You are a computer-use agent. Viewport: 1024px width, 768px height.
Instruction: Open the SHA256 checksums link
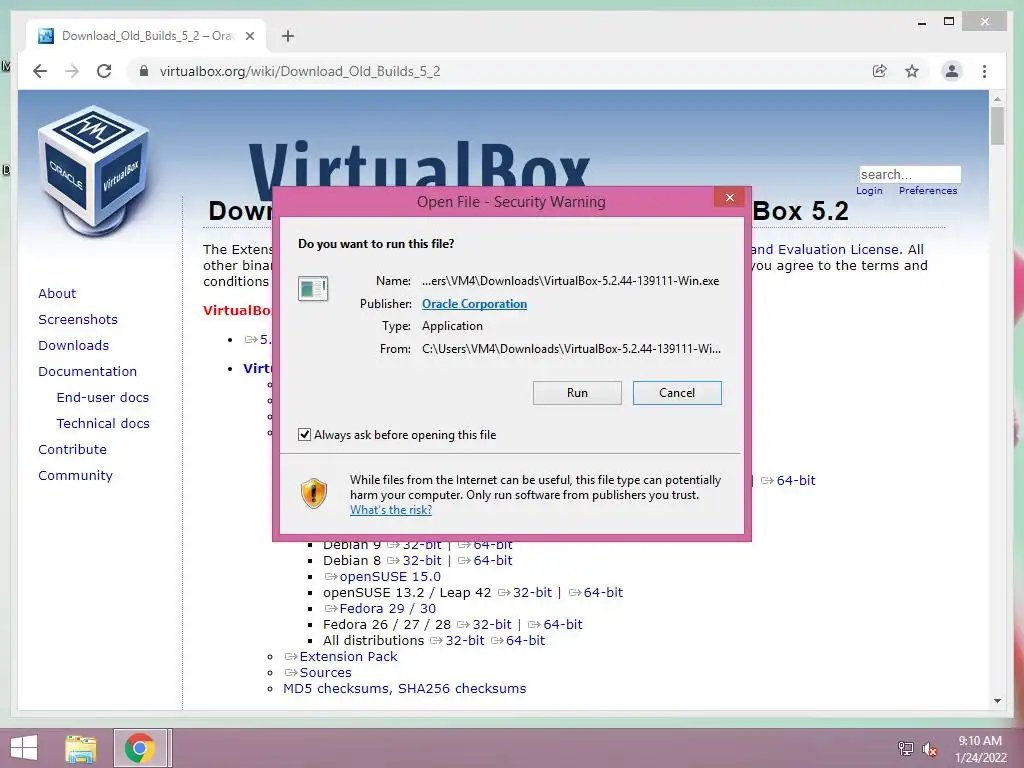462,688
